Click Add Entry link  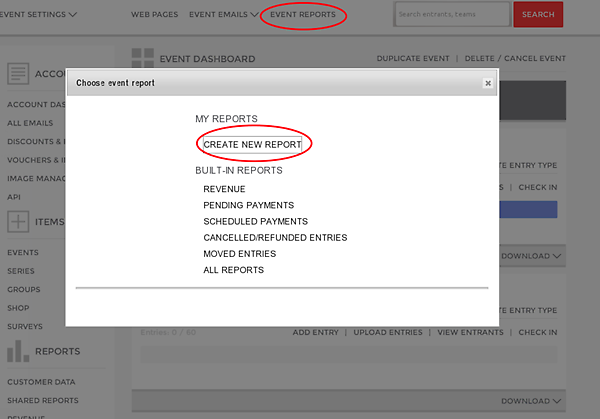[x=316, y=332]
